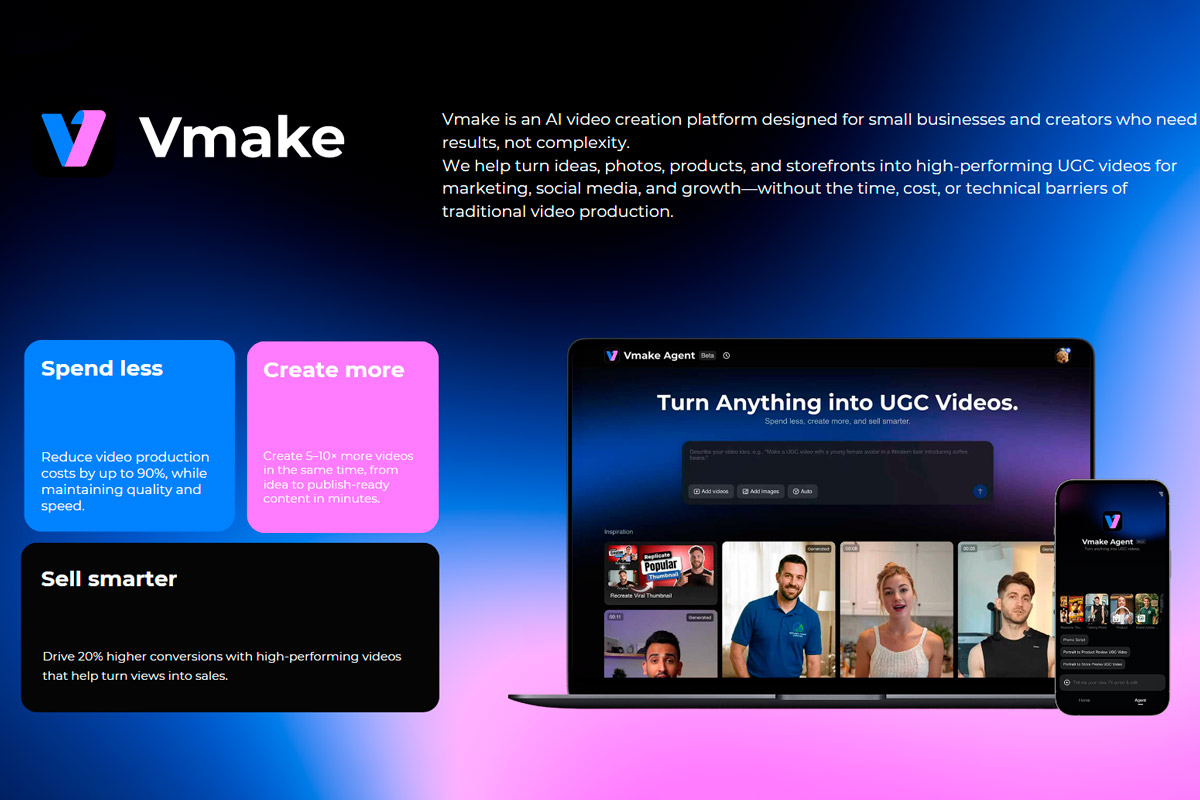Viewport: 1200px width, 800px height.
Task: Select the Agent tab on phone
Action: 1140,700
